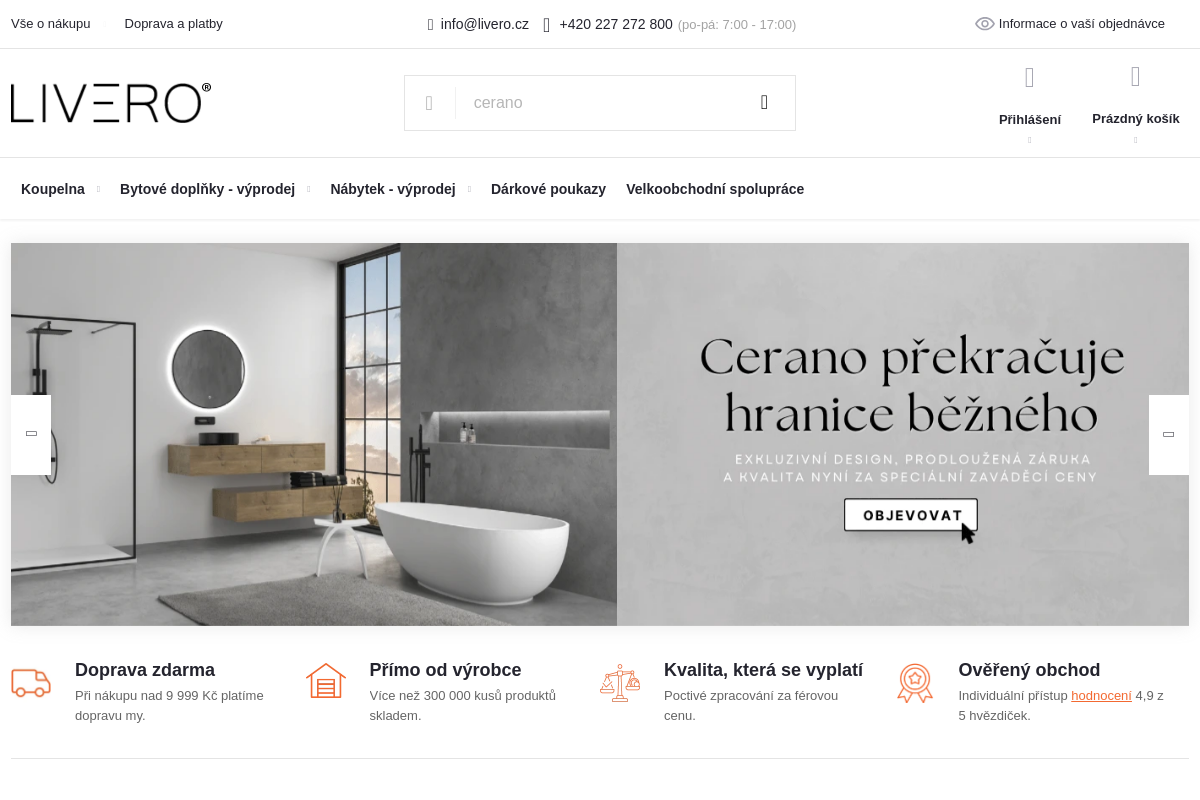Screen dimensions: 1200x800
Task: Open Velkoobchodní spolupráce menu item
Action: 715,189
